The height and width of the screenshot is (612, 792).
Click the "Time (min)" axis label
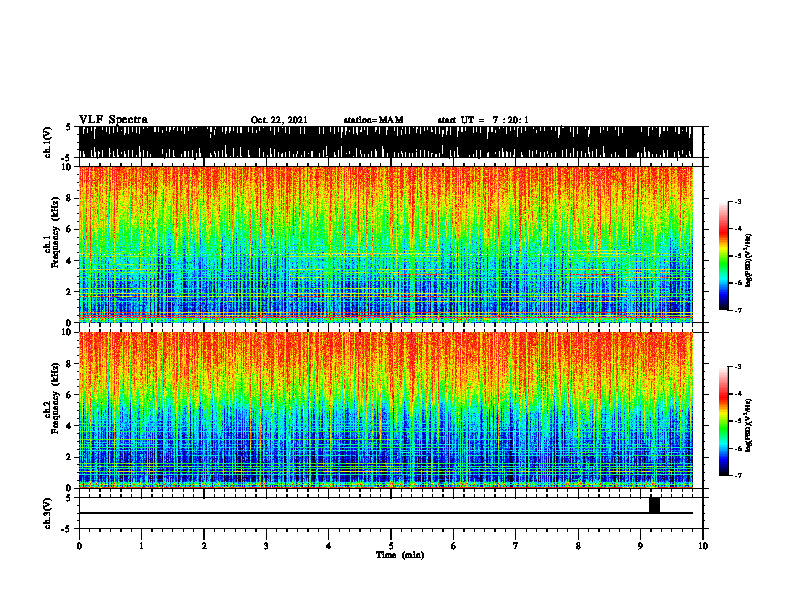point(400,555)
